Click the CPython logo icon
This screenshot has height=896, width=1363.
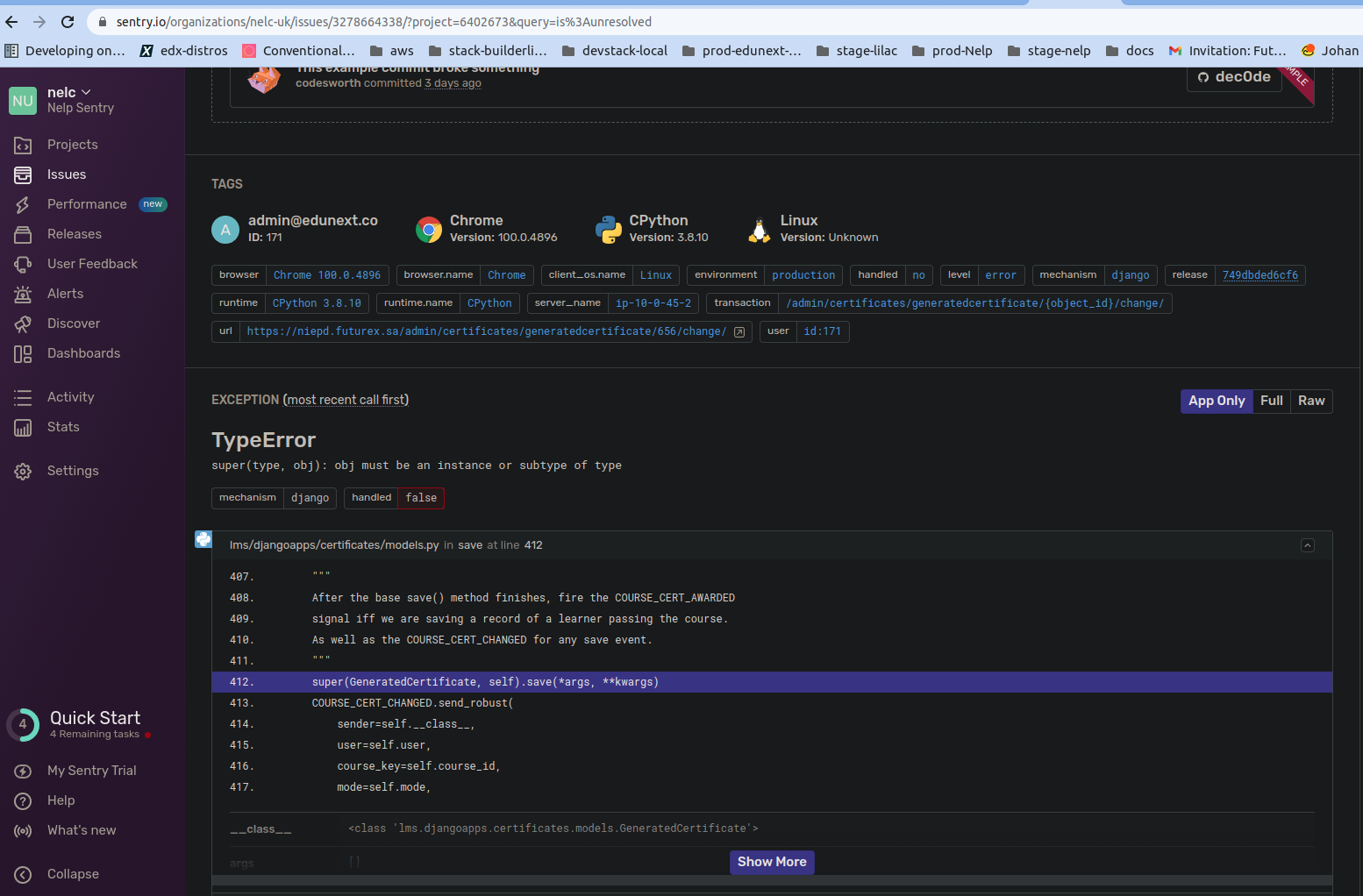[608, 230]
